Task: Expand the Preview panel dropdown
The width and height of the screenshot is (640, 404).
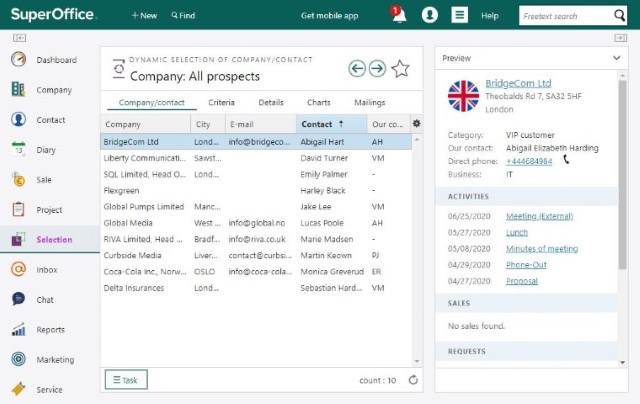Action: click(616, 58)
